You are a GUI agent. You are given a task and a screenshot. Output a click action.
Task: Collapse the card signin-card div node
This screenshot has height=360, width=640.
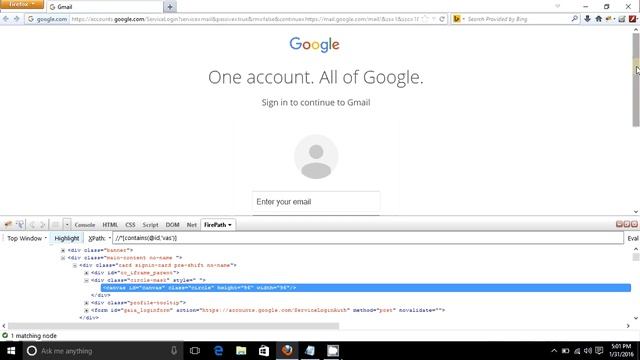(75, 265)
